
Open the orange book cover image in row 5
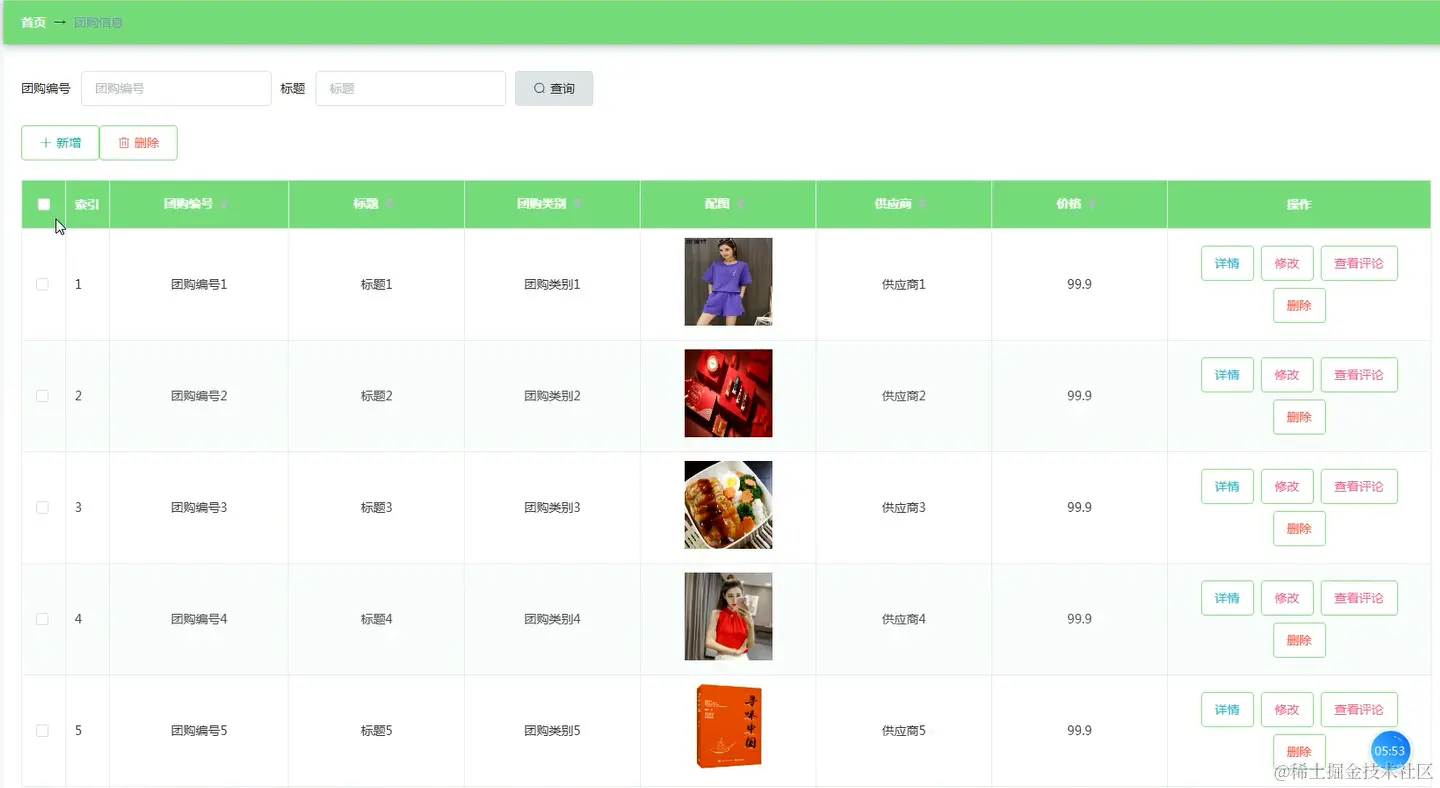pyautogui.click(x=728, y=728)
